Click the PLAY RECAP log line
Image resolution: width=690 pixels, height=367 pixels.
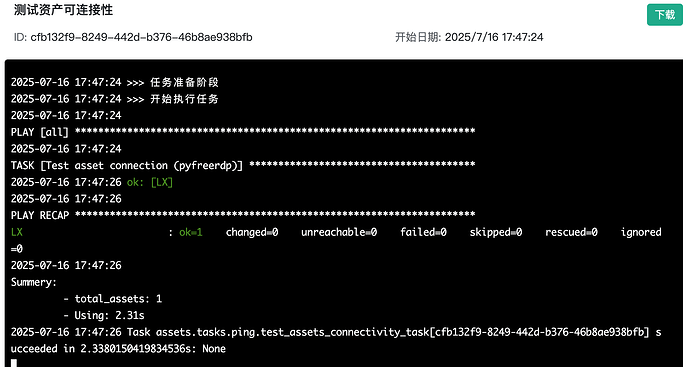pyautogui.click(x=243, y=215)
